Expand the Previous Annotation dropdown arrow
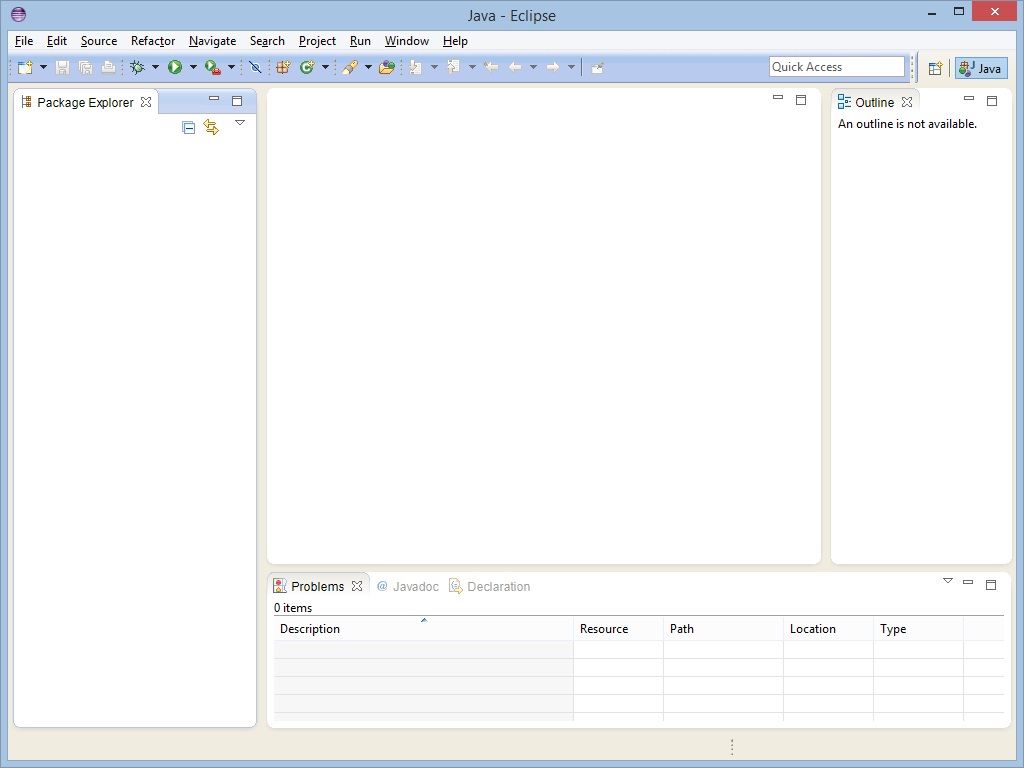The height and width of the screenshot is (768, 1024). [x=472, y=67]
